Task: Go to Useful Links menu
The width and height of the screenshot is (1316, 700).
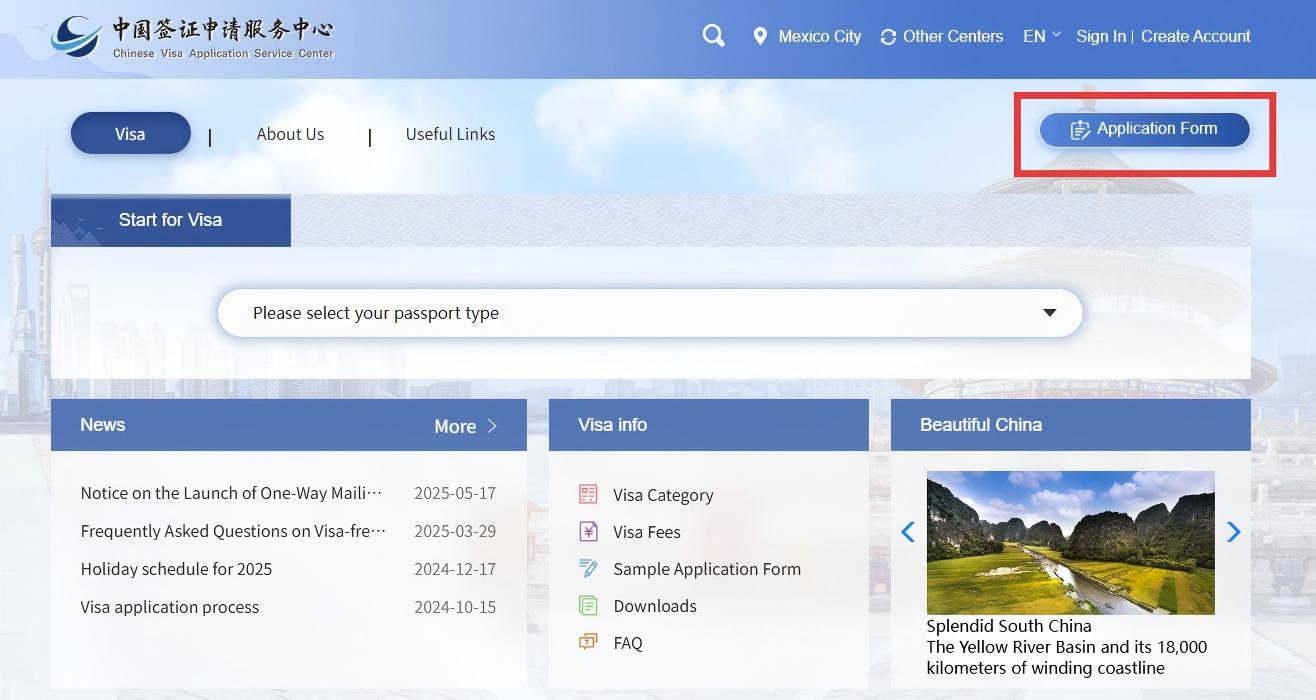Action: tap(450, 134)
